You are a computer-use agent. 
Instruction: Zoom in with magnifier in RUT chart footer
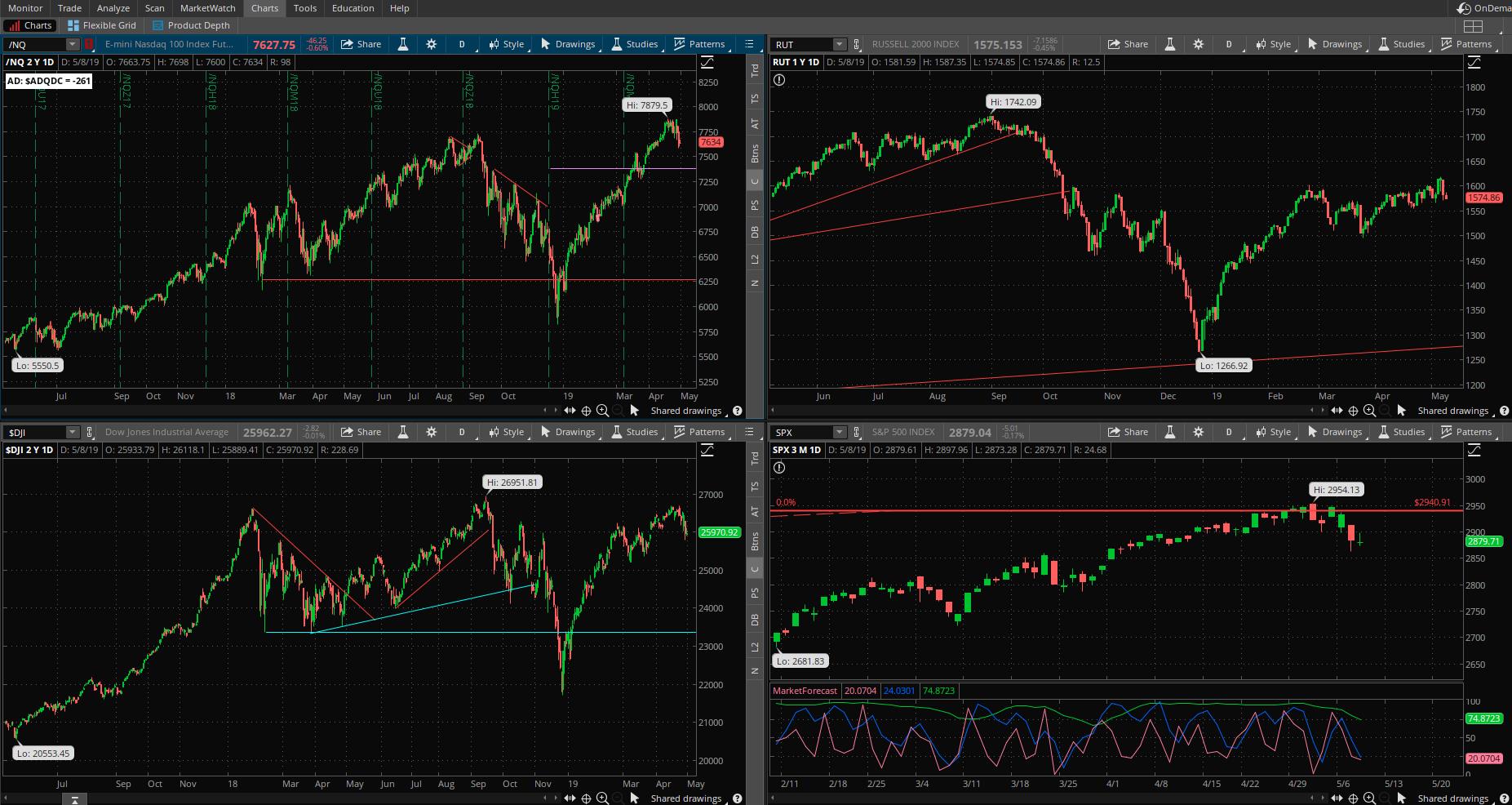[x=1369, y=411]
